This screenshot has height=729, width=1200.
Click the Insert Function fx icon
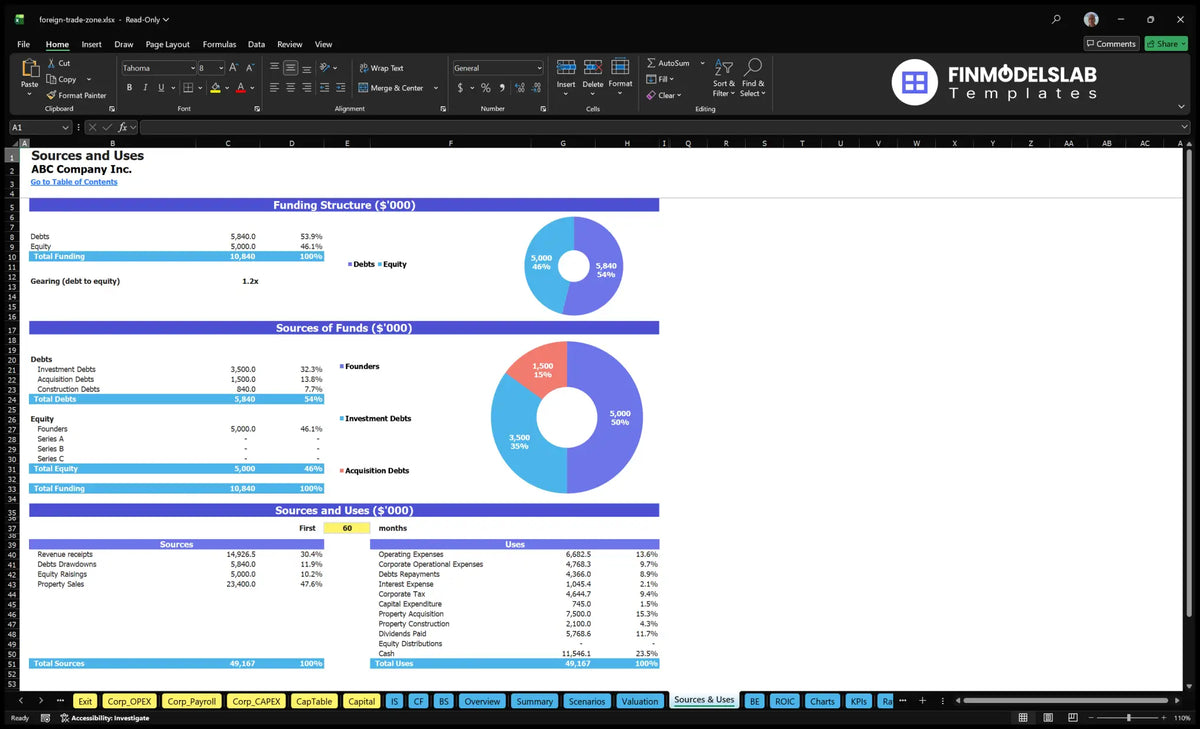click(123, 127)
